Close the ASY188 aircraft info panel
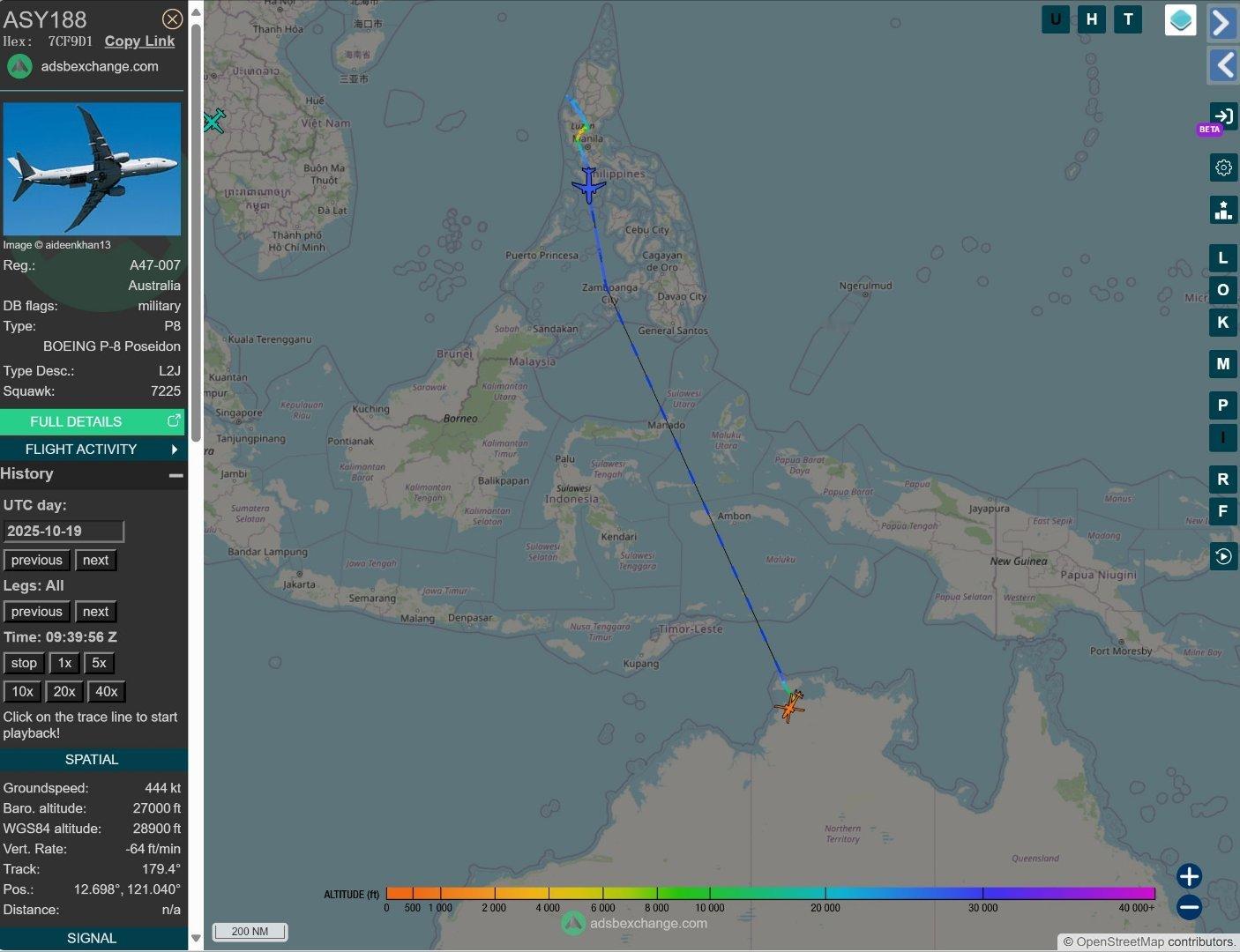The width and height of the screenshot is (1240, 952). pos(173,19)
